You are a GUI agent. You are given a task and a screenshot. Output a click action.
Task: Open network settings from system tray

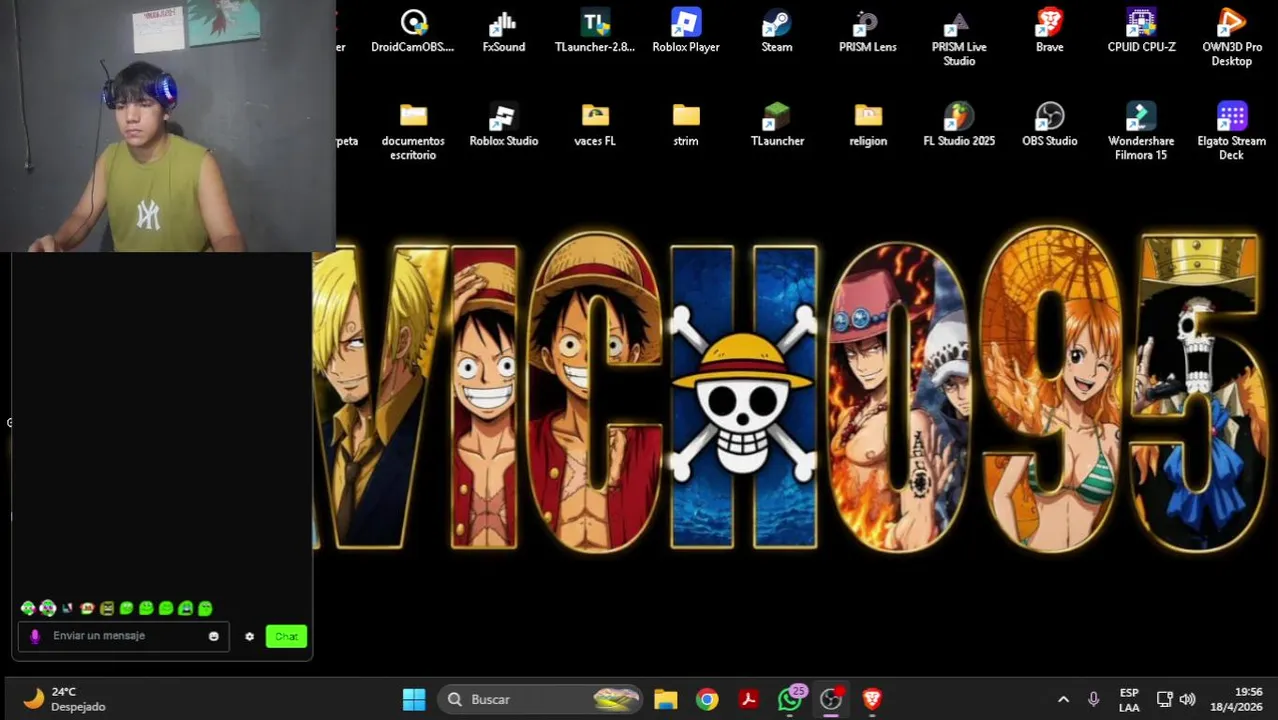[1165, 699]
